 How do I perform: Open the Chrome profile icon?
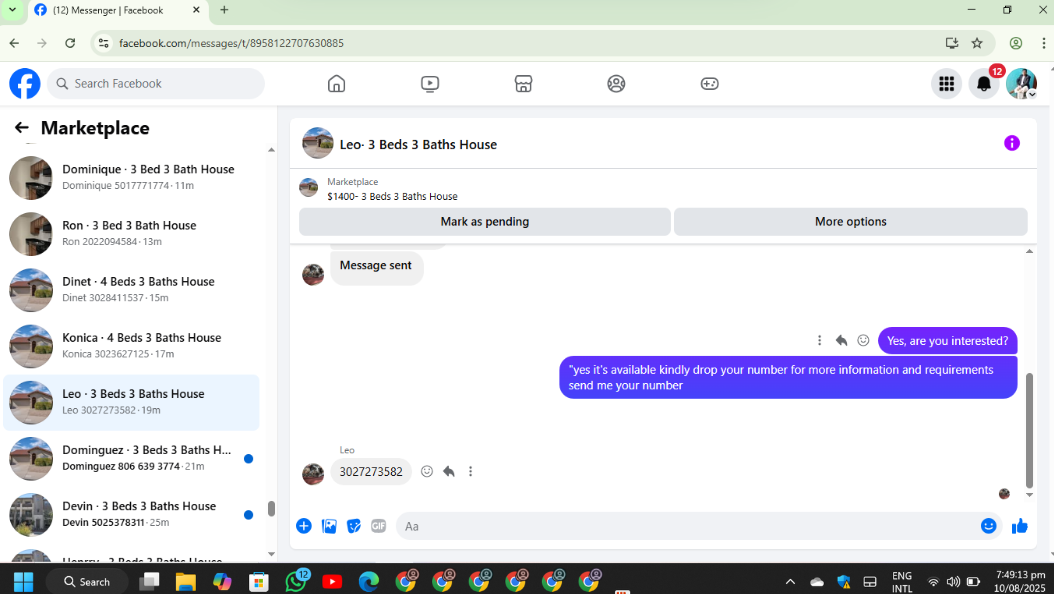1016,43
